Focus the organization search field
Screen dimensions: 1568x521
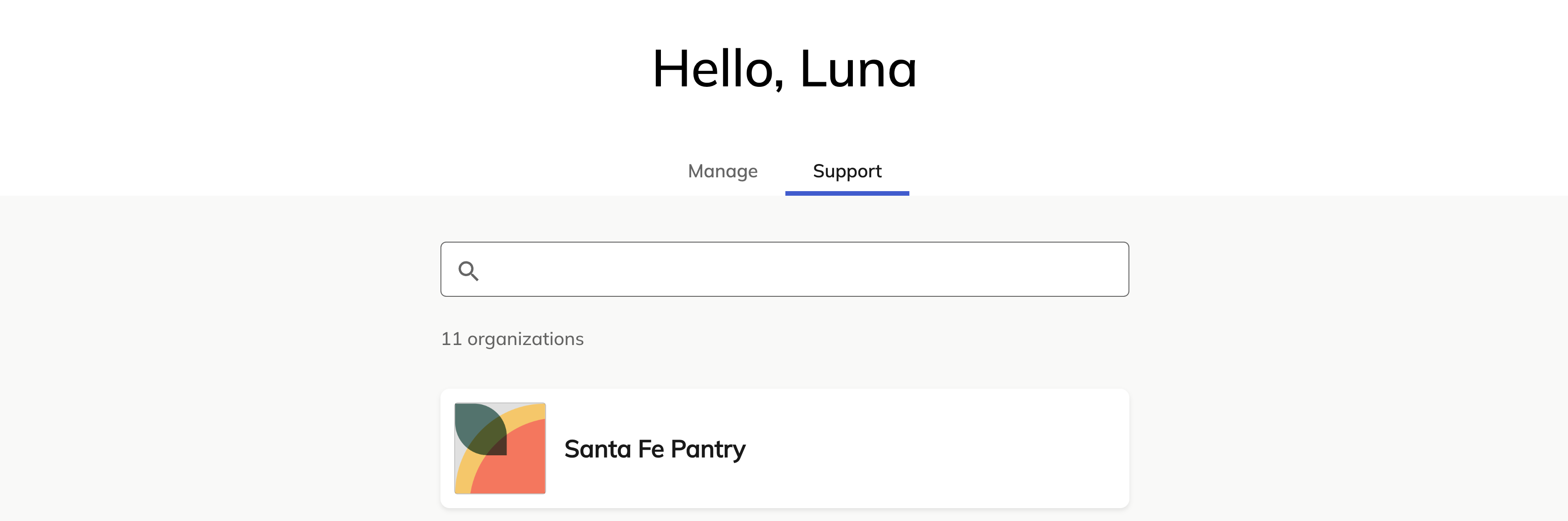[x=784, y=269]
